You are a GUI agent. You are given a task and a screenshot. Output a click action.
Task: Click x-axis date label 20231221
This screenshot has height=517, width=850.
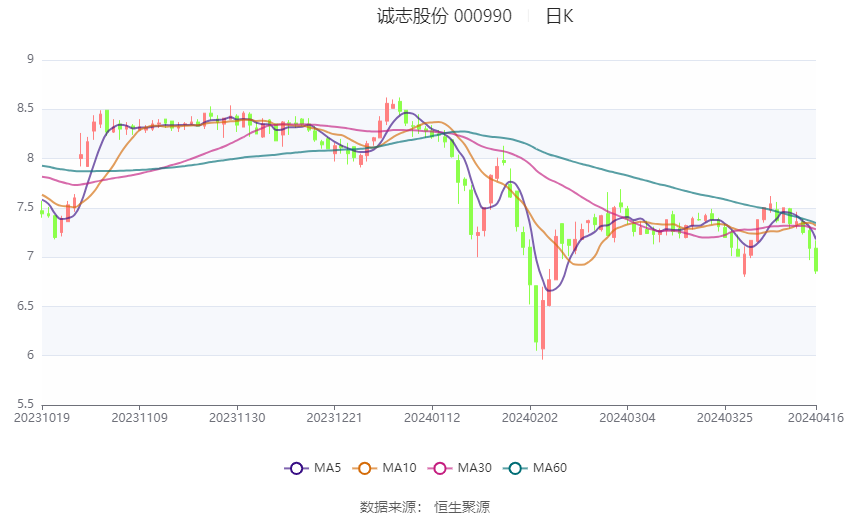pyautogui.click(x=334, y=418)
